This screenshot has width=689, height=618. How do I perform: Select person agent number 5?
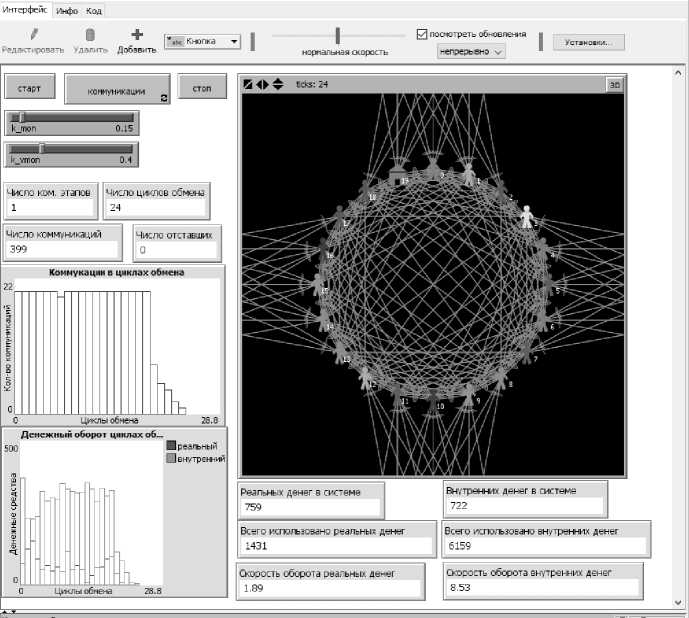click(549, 284)
